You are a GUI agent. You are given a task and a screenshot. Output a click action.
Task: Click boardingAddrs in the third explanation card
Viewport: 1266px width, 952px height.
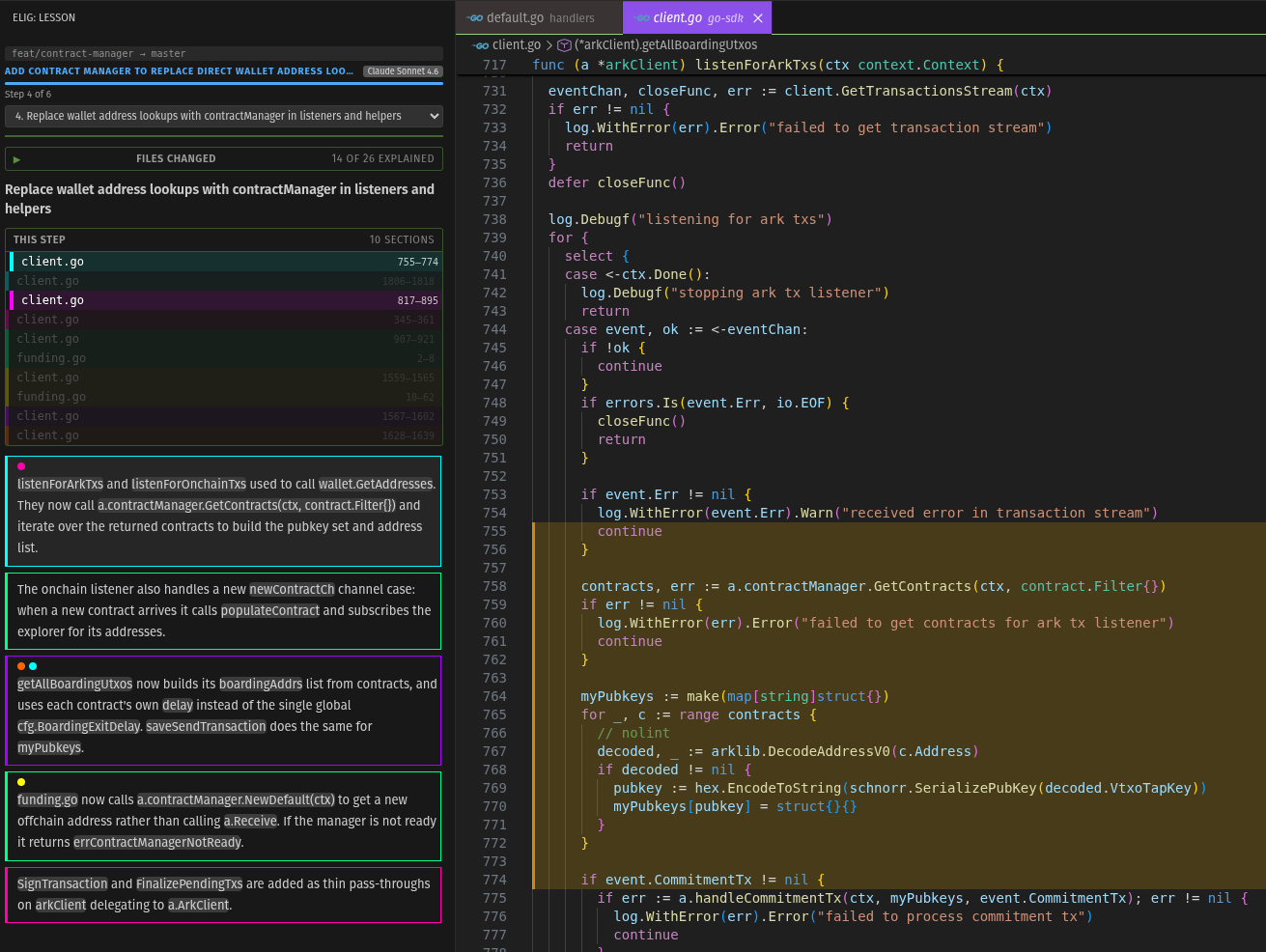(x=261, y=684)
